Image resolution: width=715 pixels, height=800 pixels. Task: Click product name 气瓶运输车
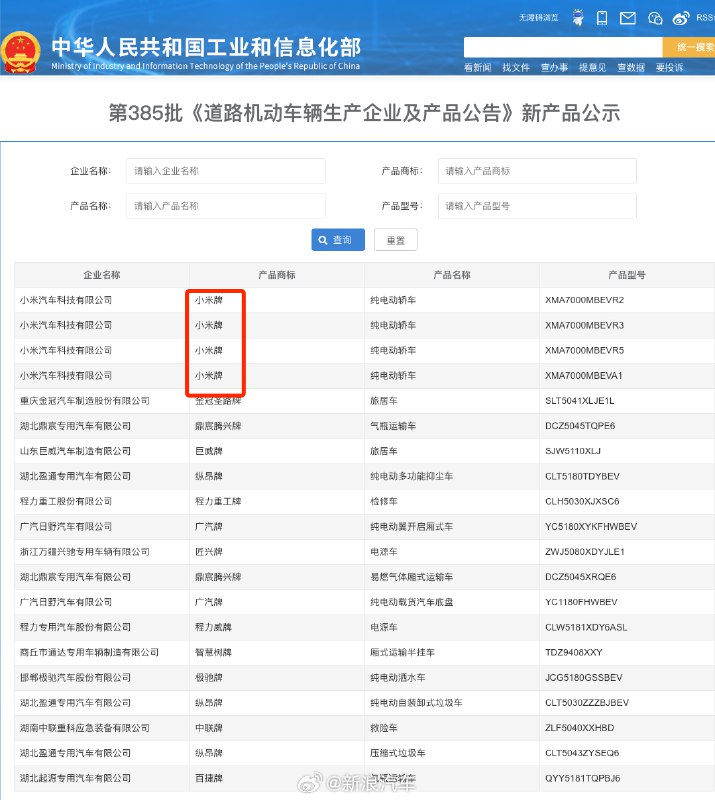point(393,426)
